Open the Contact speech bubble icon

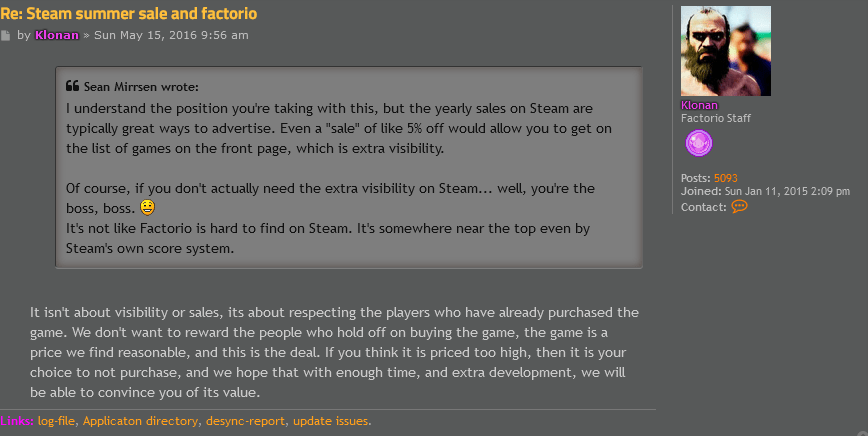click(x=739, y=206)
